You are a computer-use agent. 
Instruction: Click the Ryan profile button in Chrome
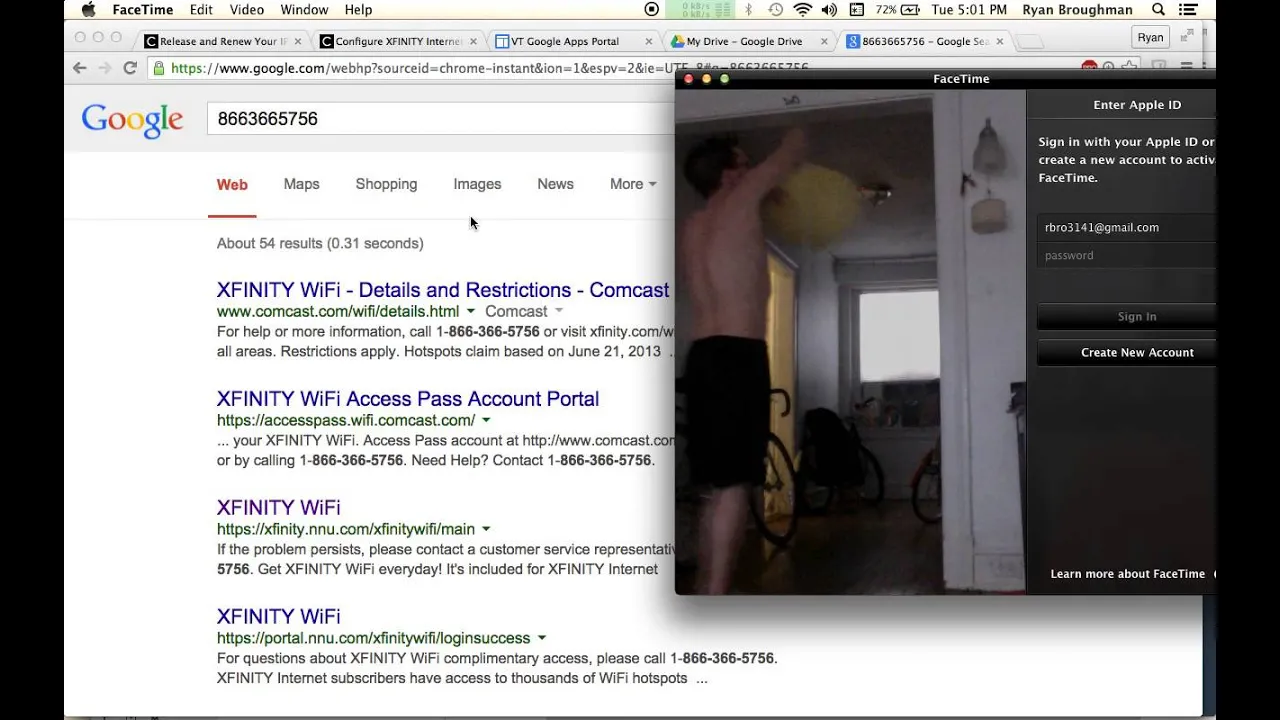click(1150, 37)
